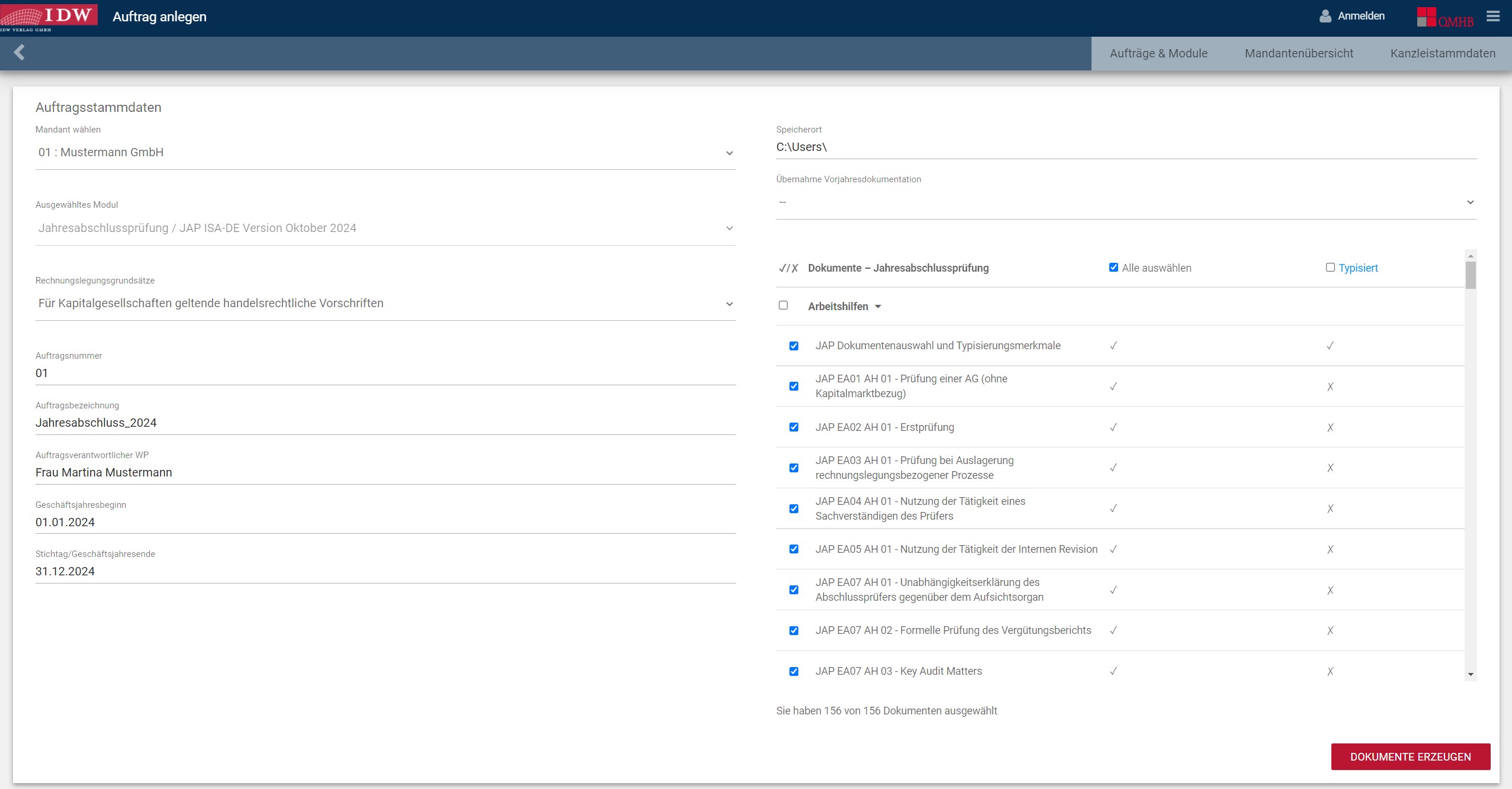Click the back arrow icon

point(20,53)
